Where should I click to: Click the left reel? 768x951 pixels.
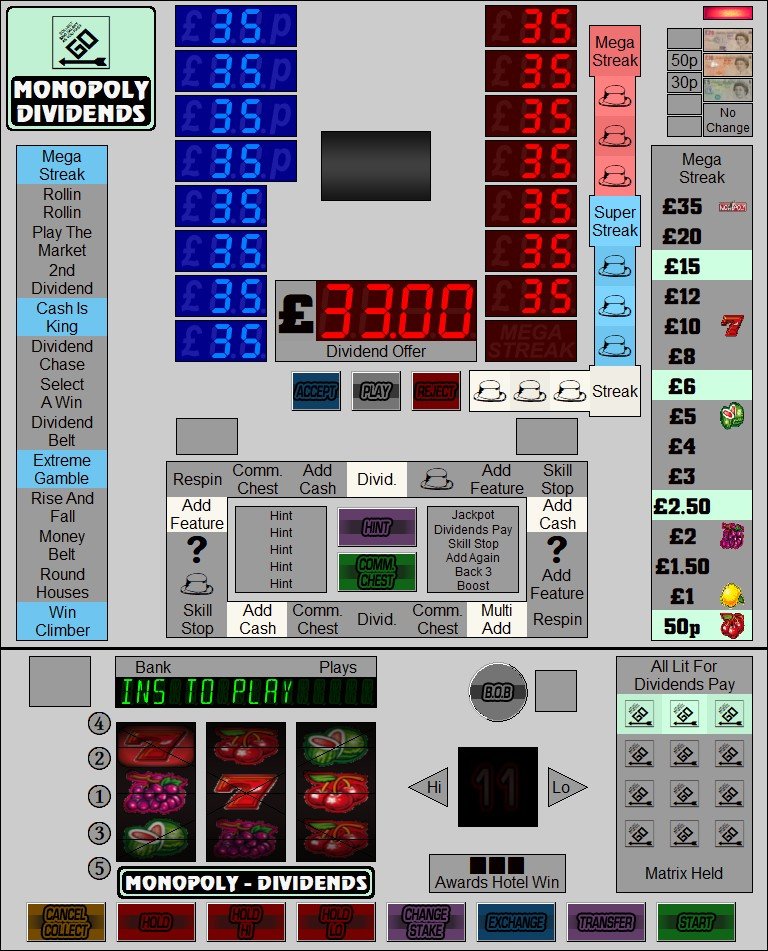coord(156,791)
